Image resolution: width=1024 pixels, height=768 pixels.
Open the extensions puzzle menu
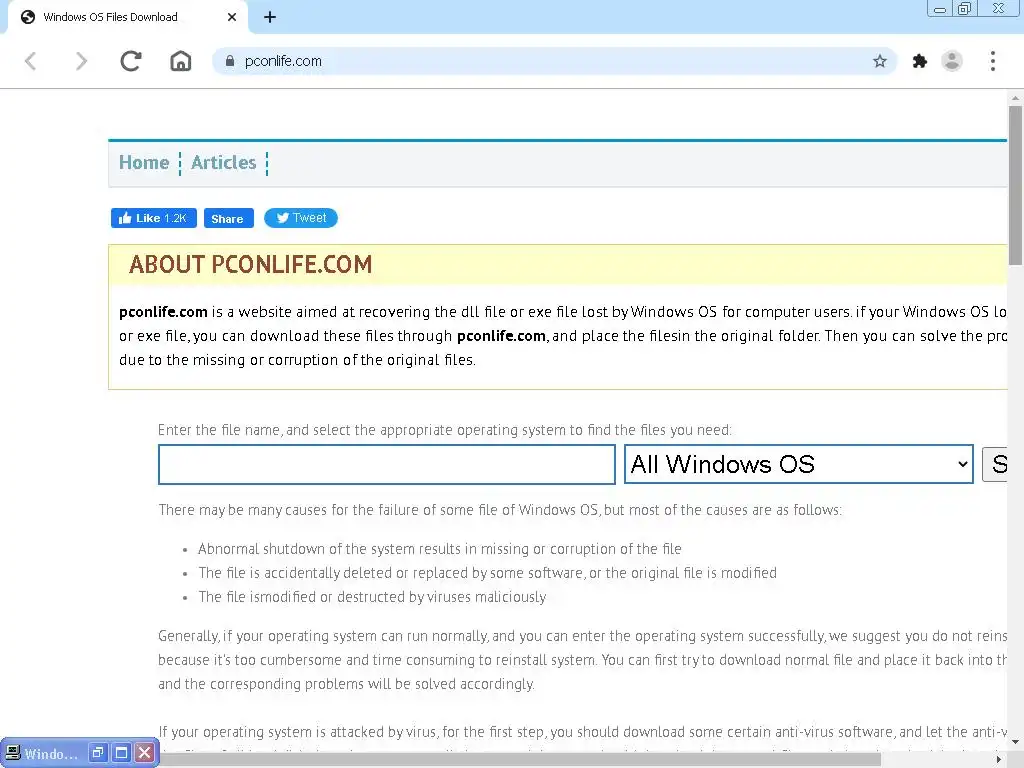(920, 61)
